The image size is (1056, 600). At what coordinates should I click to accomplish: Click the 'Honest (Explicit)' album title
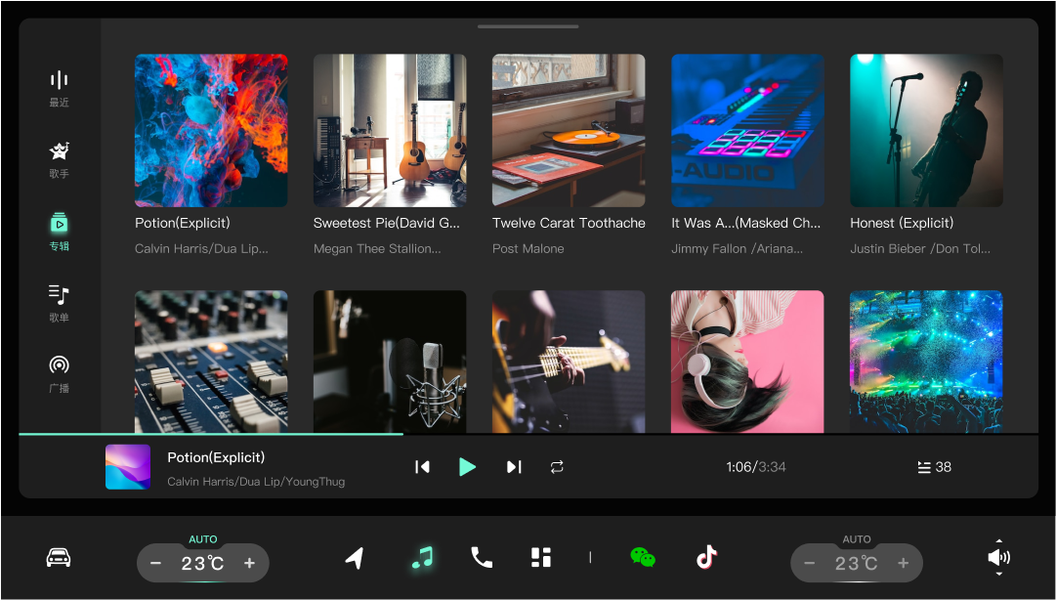(x=902, y=223)
